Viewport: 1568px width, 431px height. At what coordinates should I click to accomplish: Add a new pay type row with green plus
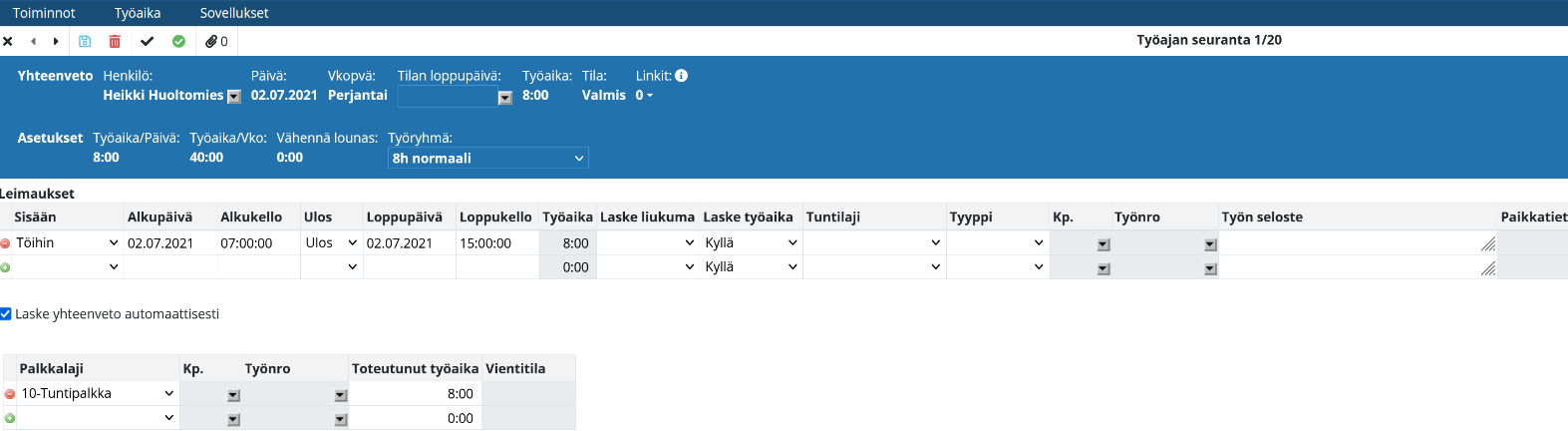coord(10,419)
